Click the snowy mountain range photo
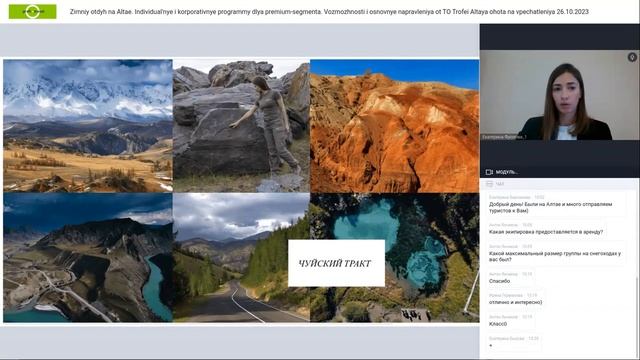The height and width of the screenshot is (360, 640). click(x=88, y=126)
